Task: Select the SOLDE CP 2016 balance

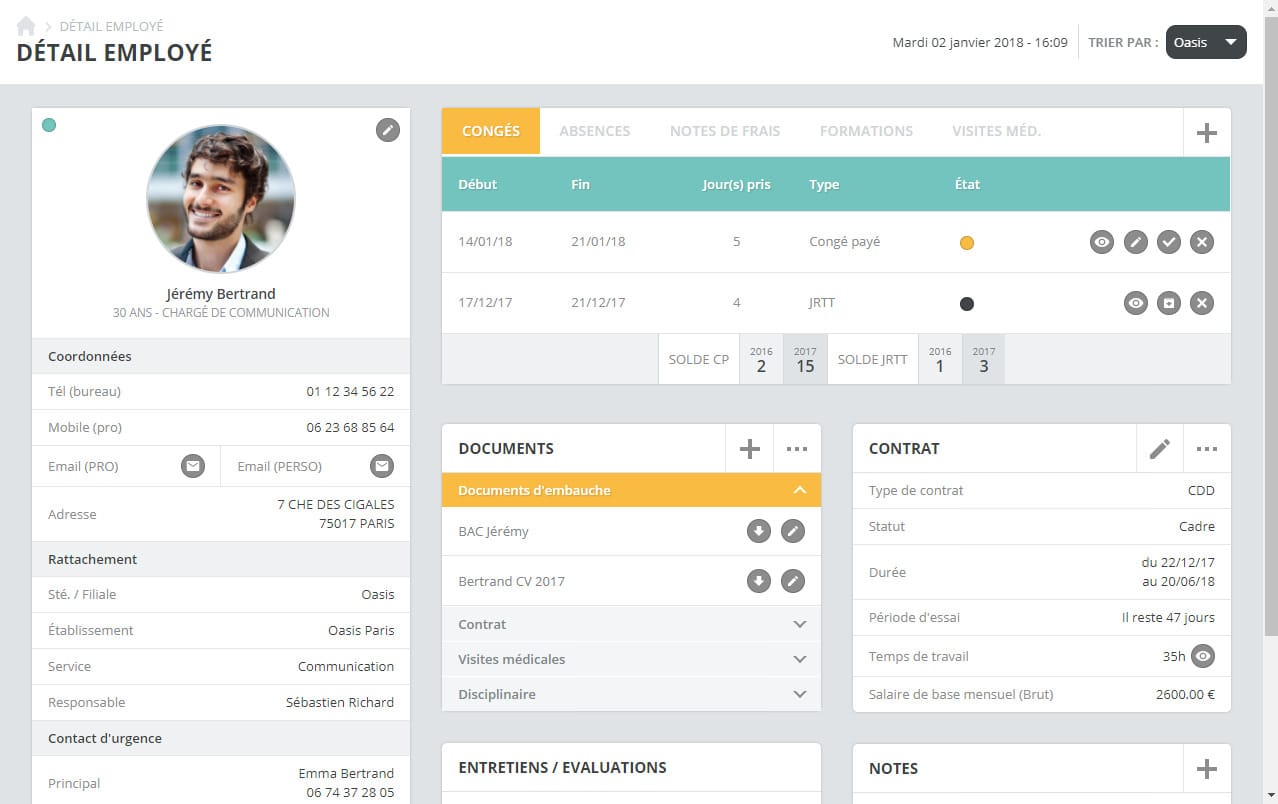Action: coord(761,359)
